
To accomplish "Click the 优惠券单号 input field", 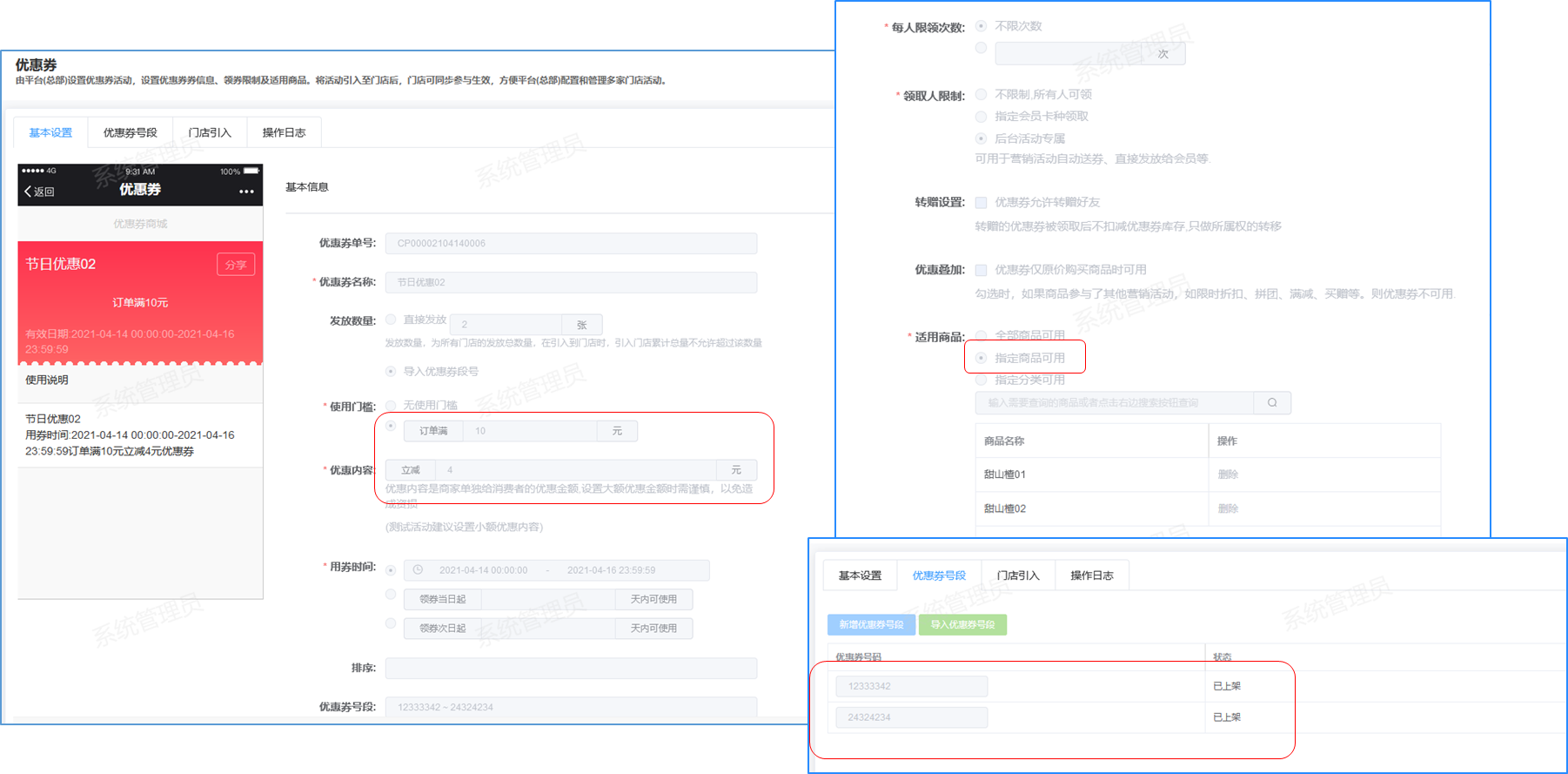I will pos(571,243).
